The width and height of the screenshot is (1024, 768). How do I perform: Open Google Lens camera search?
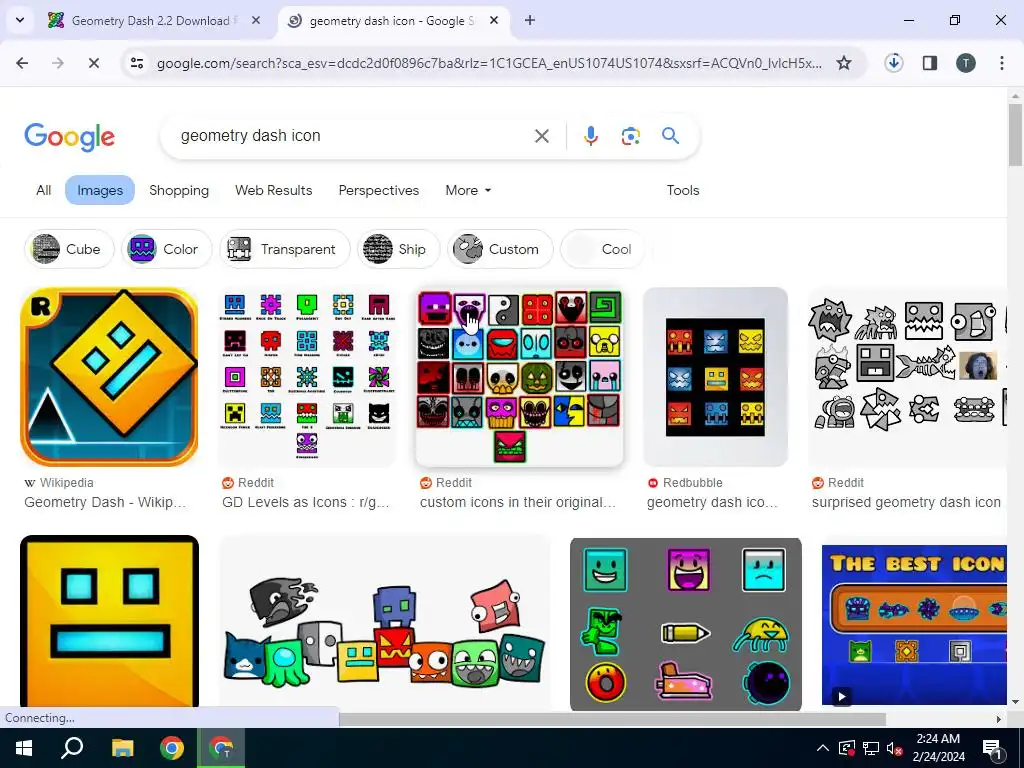coord(630,136)
